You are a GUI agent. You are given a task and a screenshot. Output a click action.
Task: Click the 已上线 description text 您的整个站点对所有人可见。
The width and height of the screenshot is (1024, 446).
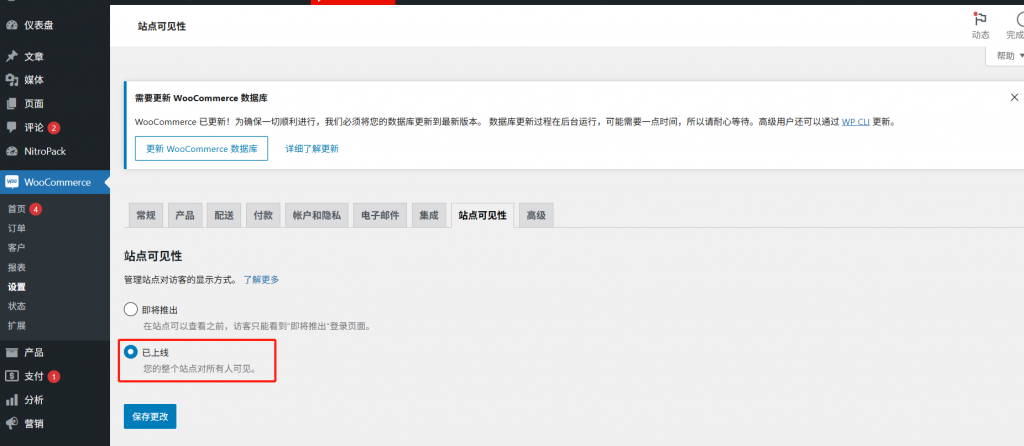[199, 368]
